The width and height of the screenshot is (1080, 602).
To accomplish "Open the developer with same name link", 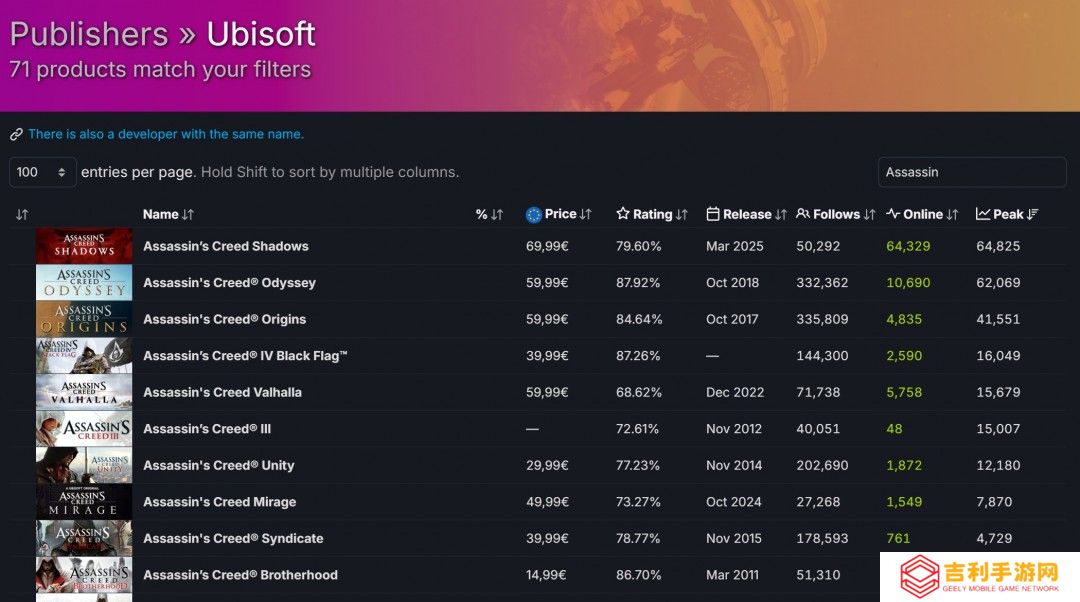I will tap(165, 134).
